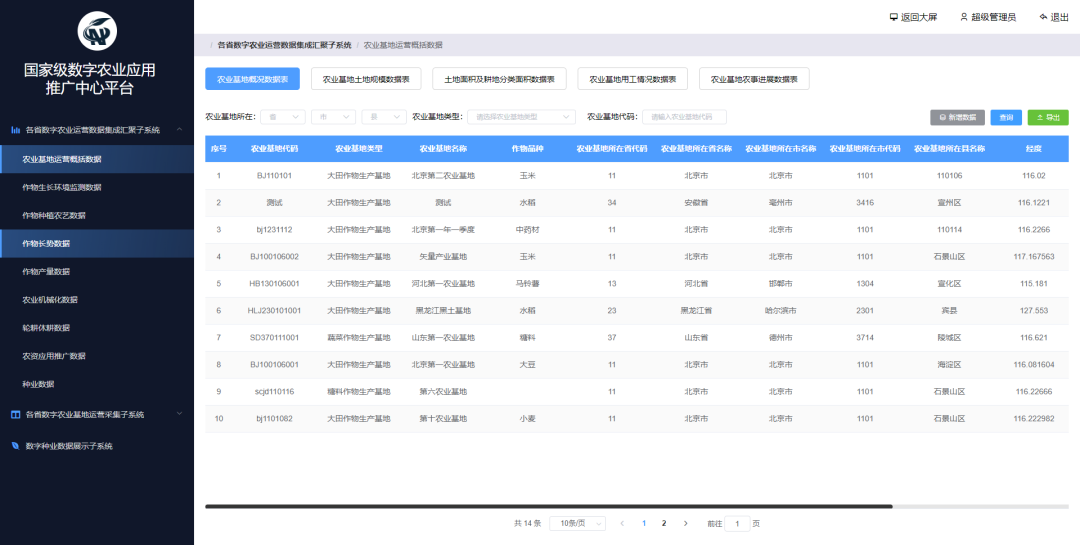Open the 省 province dropdown
The image size is (1080, 545).
[282, 117]
